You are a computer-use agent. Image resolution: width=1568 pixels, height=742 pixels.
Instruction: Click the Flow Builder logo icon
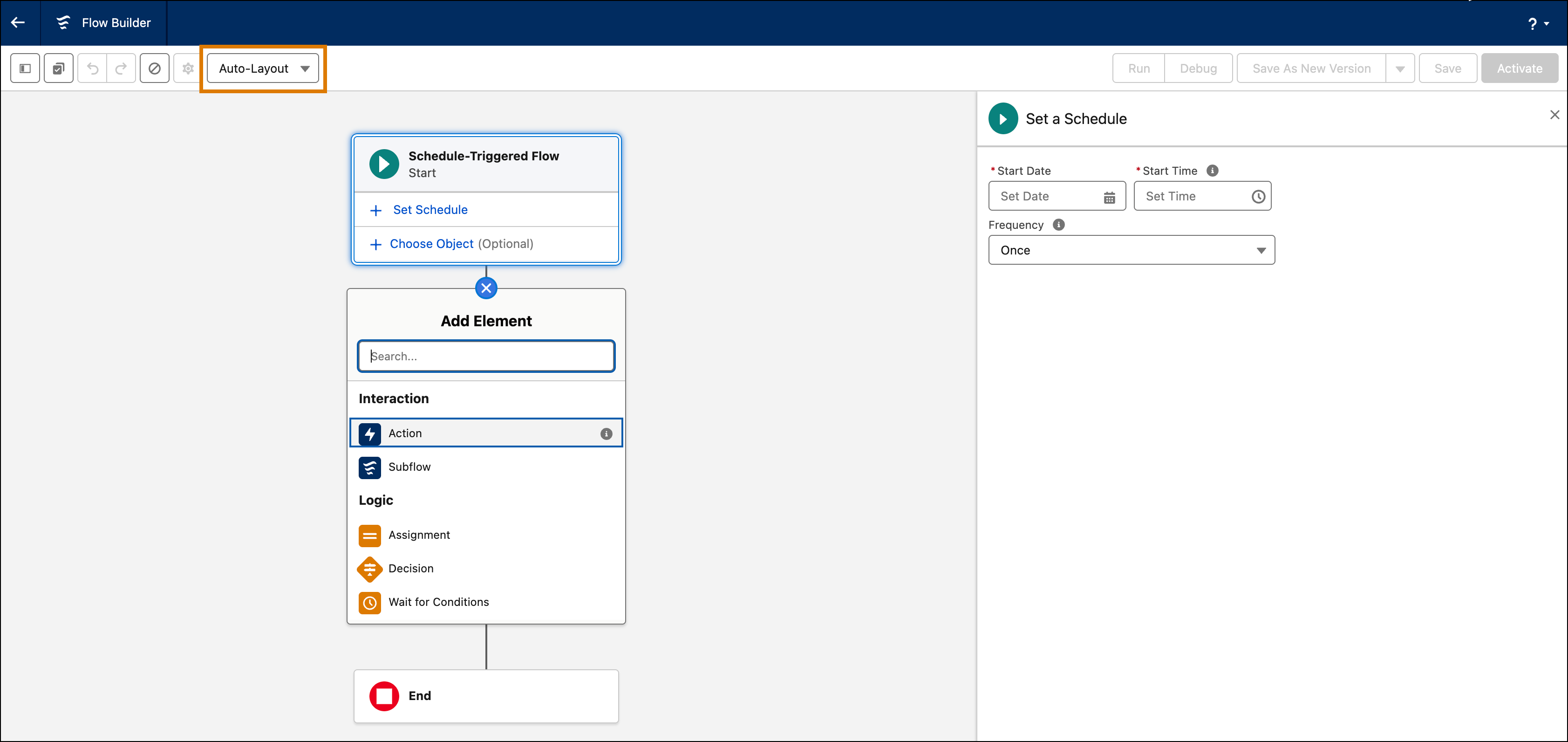click(63, 22)
